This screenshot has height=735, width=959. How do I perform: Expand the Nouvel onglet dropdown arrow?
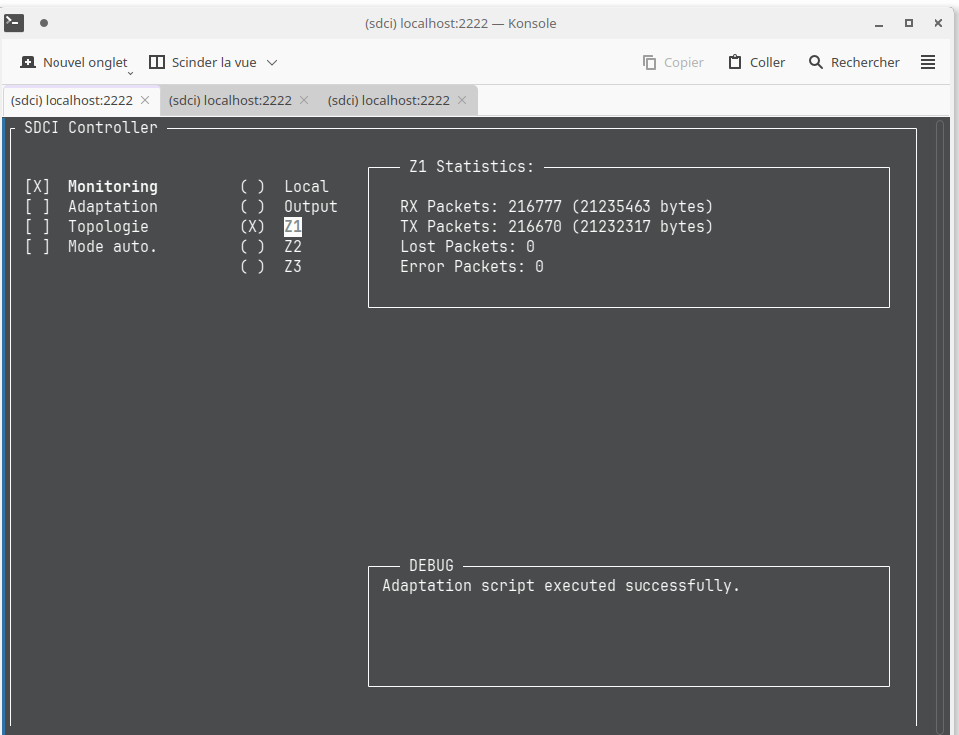130,72
